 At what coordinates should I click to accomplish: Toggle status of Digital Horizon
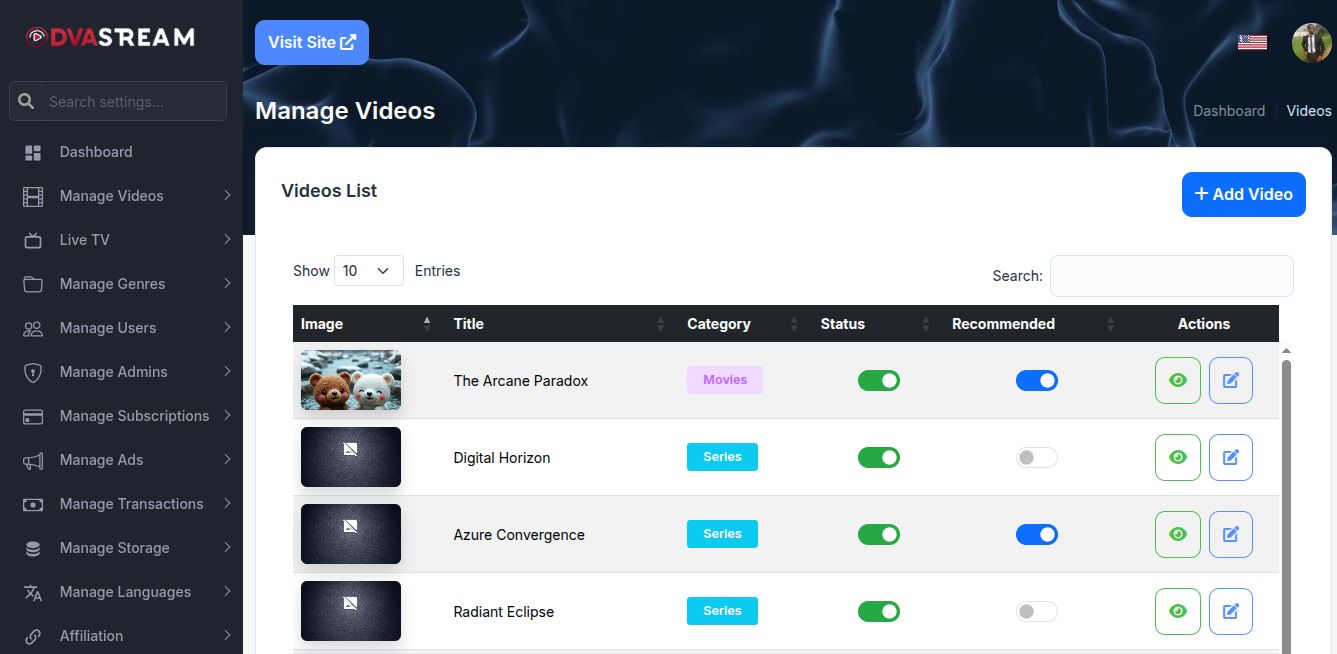tap(879, 457)
